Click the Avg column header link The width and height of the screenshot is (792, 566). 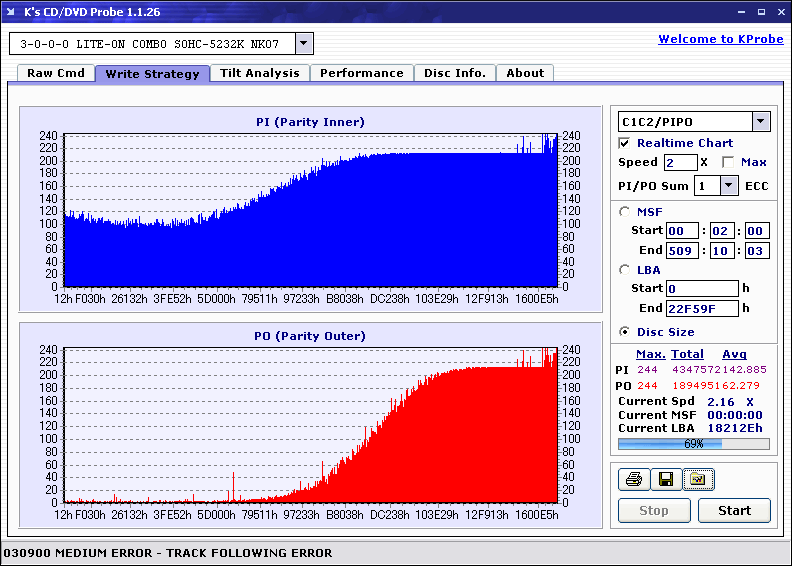click(734, 354)
